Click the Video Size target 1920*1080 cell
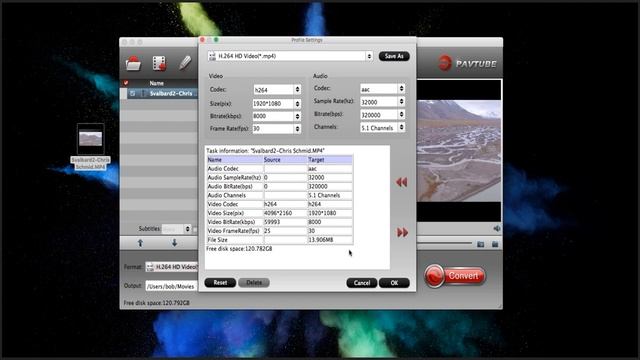 point(330,213)
